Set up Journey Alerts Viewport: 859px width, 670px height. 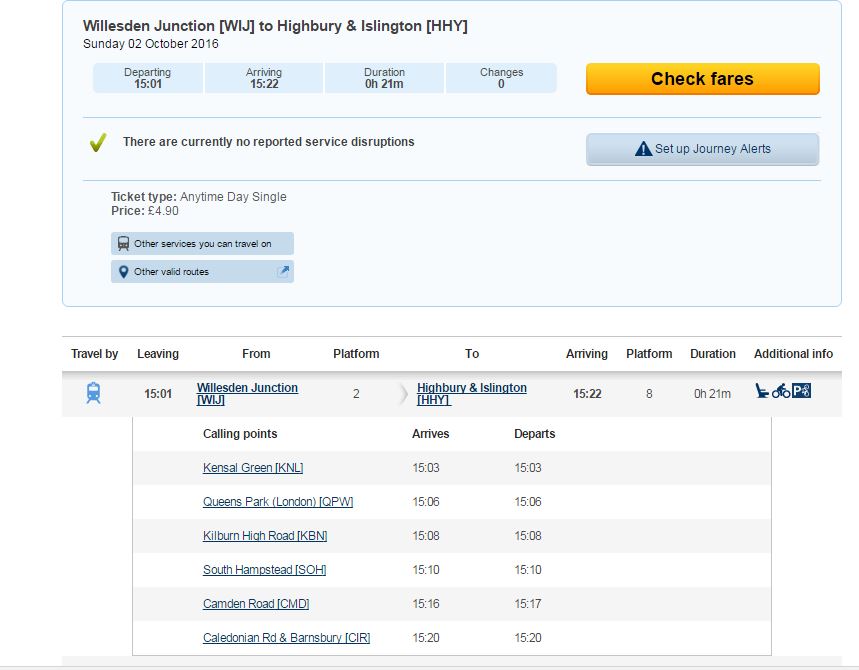pos(702,149)
